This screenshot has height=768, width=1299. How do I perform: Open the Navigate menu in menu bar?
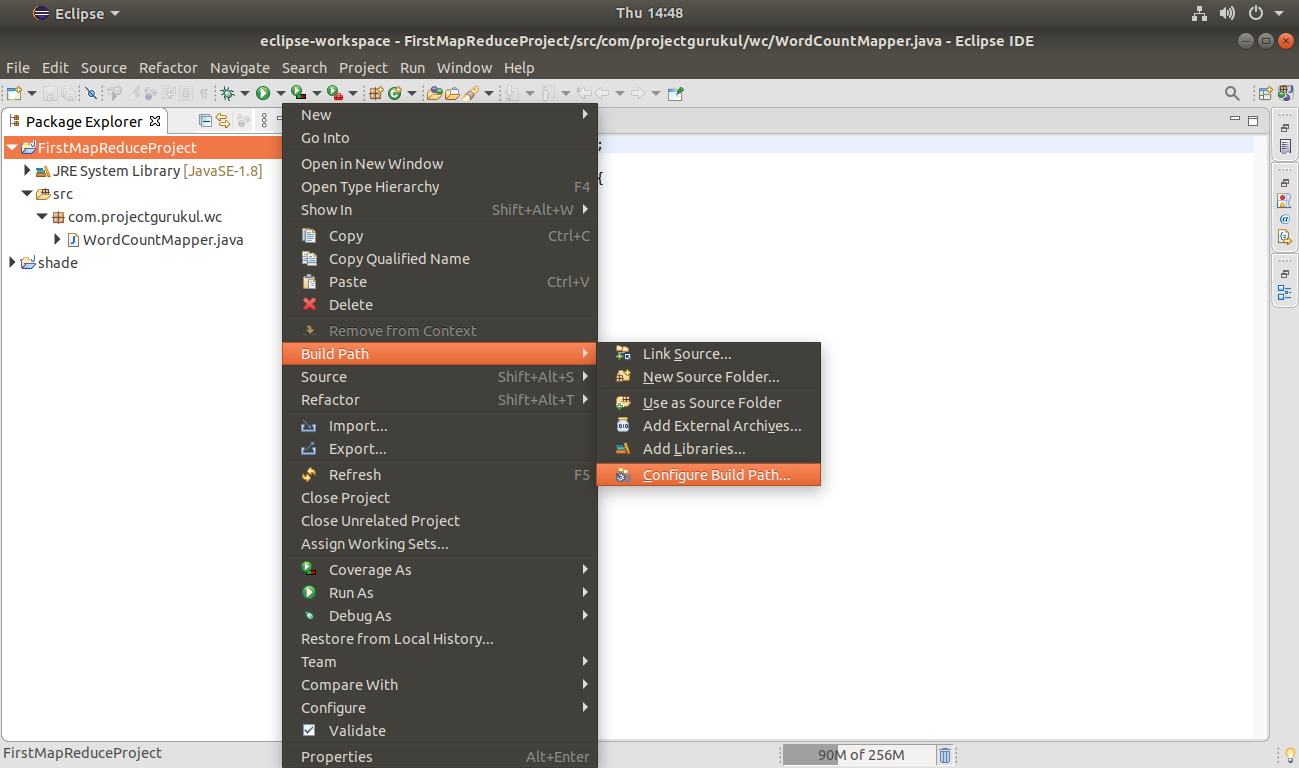[x=240, y=68]
